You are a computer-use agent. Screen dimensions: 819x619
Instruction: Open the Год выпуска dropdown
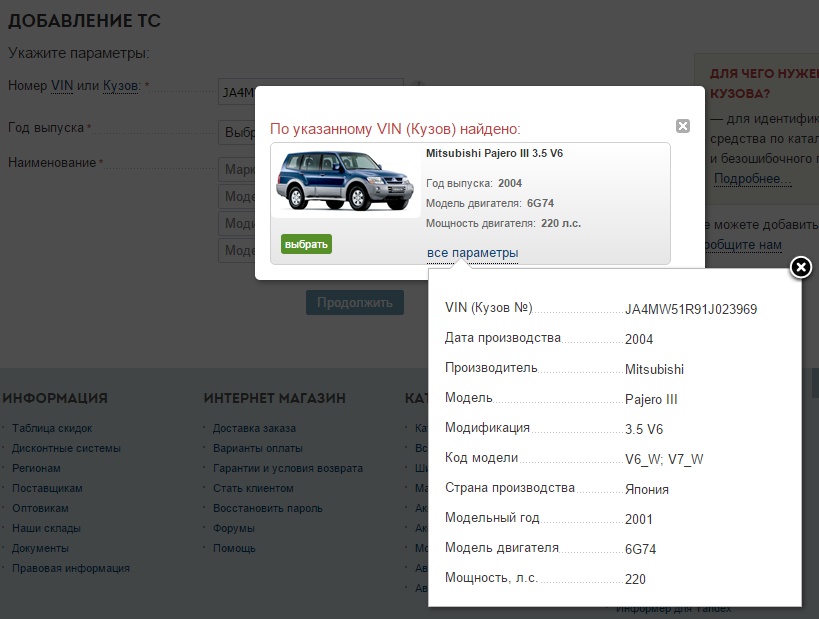(237, 132)
